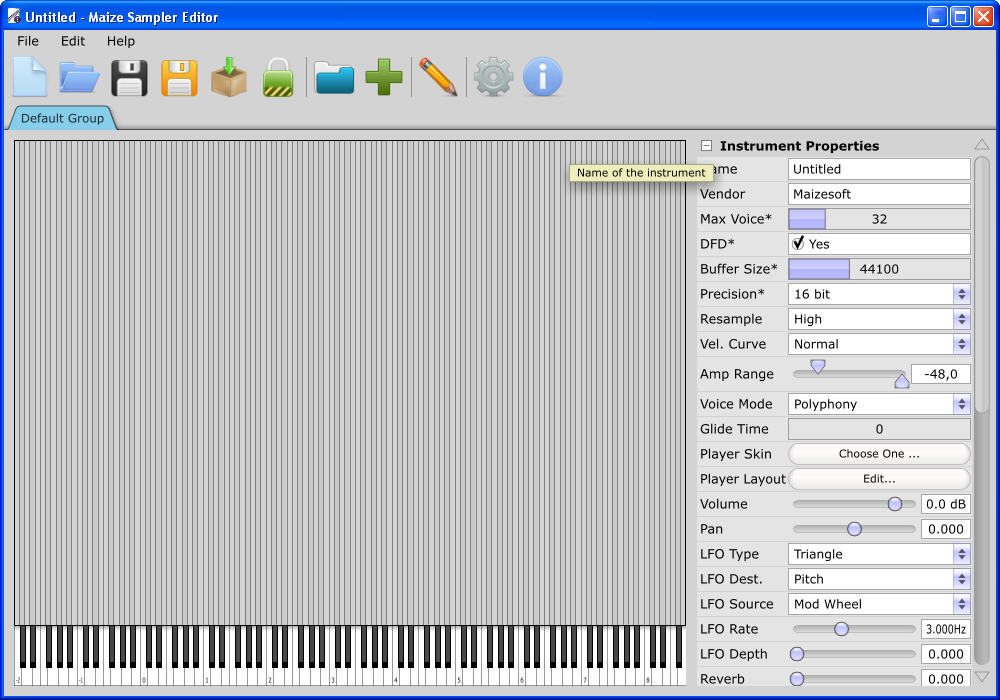Open an existing instrument file
1000x700 pixels.
pos(79,77)
